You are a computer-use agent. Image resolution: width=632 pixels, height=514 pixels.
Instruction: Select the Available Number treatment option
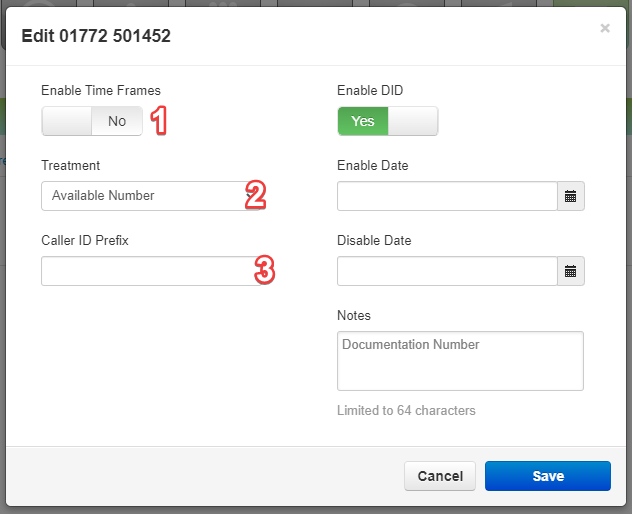(103, 196)
